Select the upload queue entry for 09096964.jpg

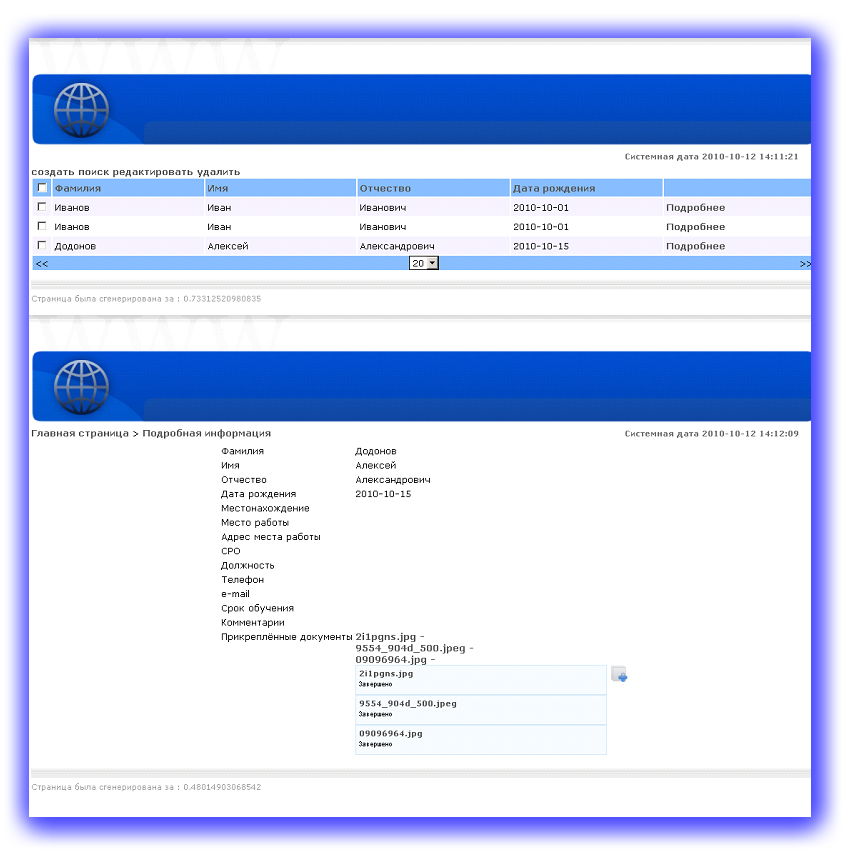(481, 739)
